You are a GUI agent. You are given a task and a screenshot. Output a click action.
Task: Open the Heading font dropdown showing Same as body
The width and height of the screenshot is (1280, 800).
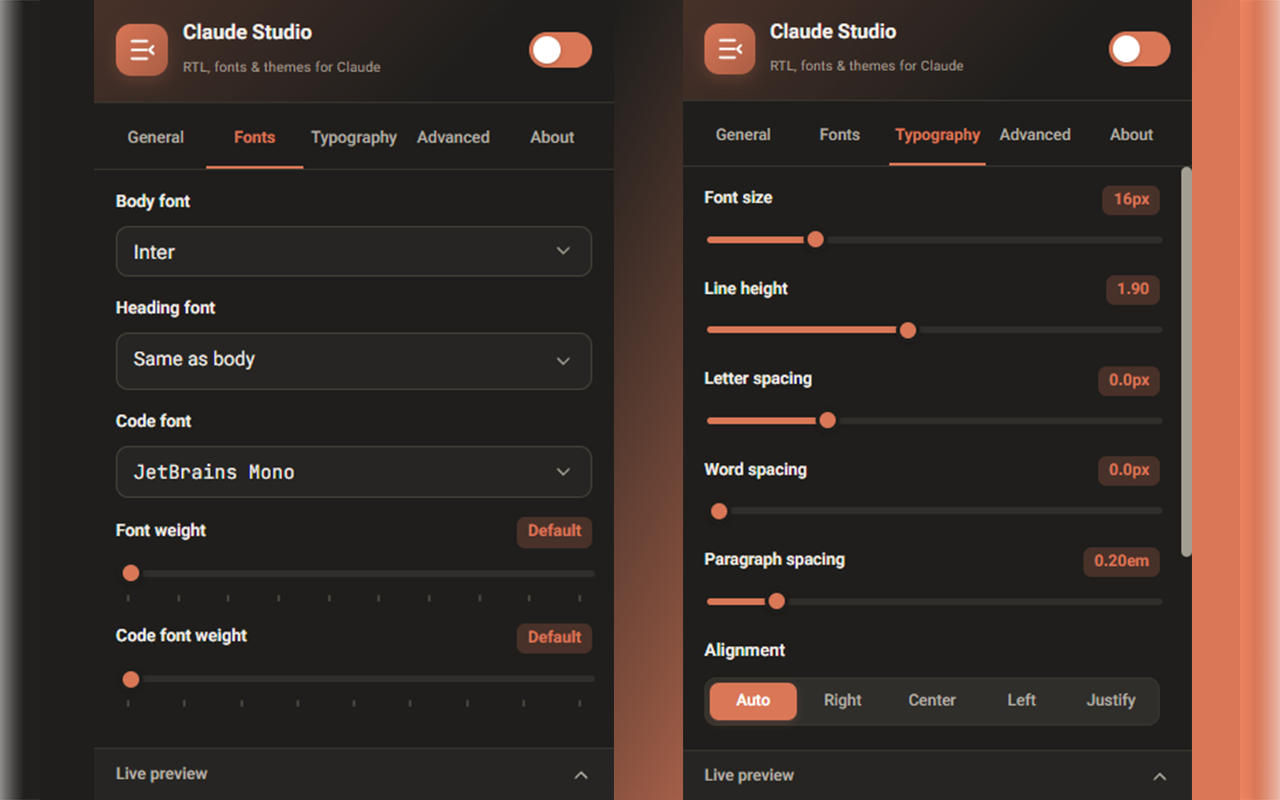354,360
